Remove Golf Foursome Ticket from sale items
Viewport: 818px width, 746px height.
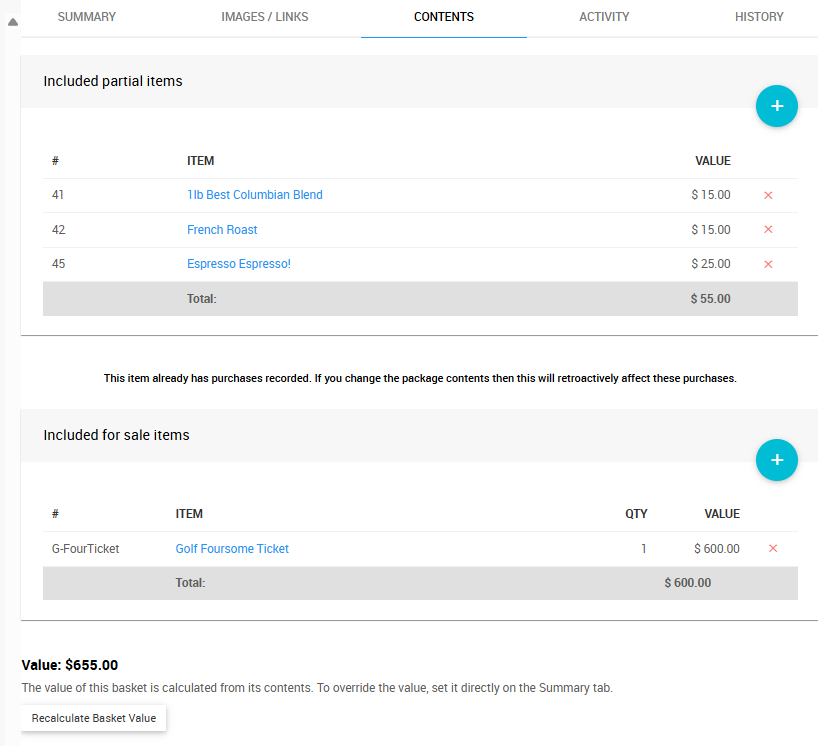(773, 549)
